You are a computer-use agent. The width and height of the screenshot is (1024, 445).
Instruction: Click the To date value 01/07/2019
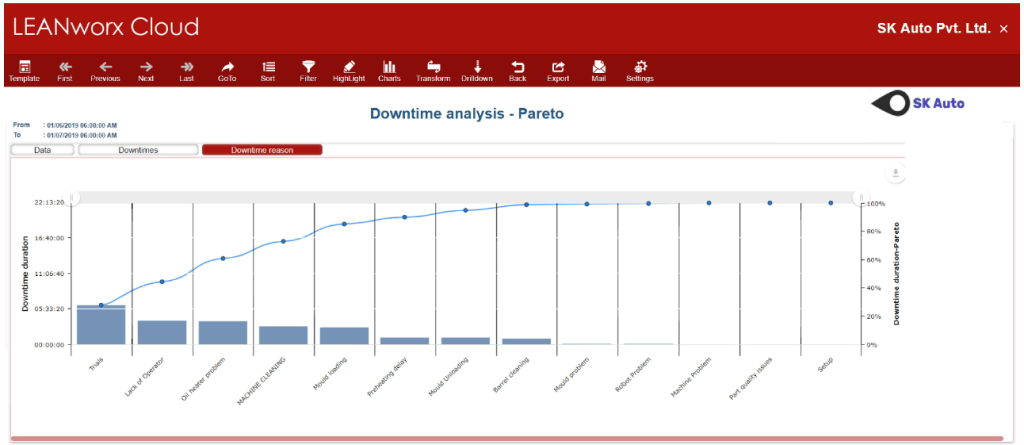(x=82, y=135)
